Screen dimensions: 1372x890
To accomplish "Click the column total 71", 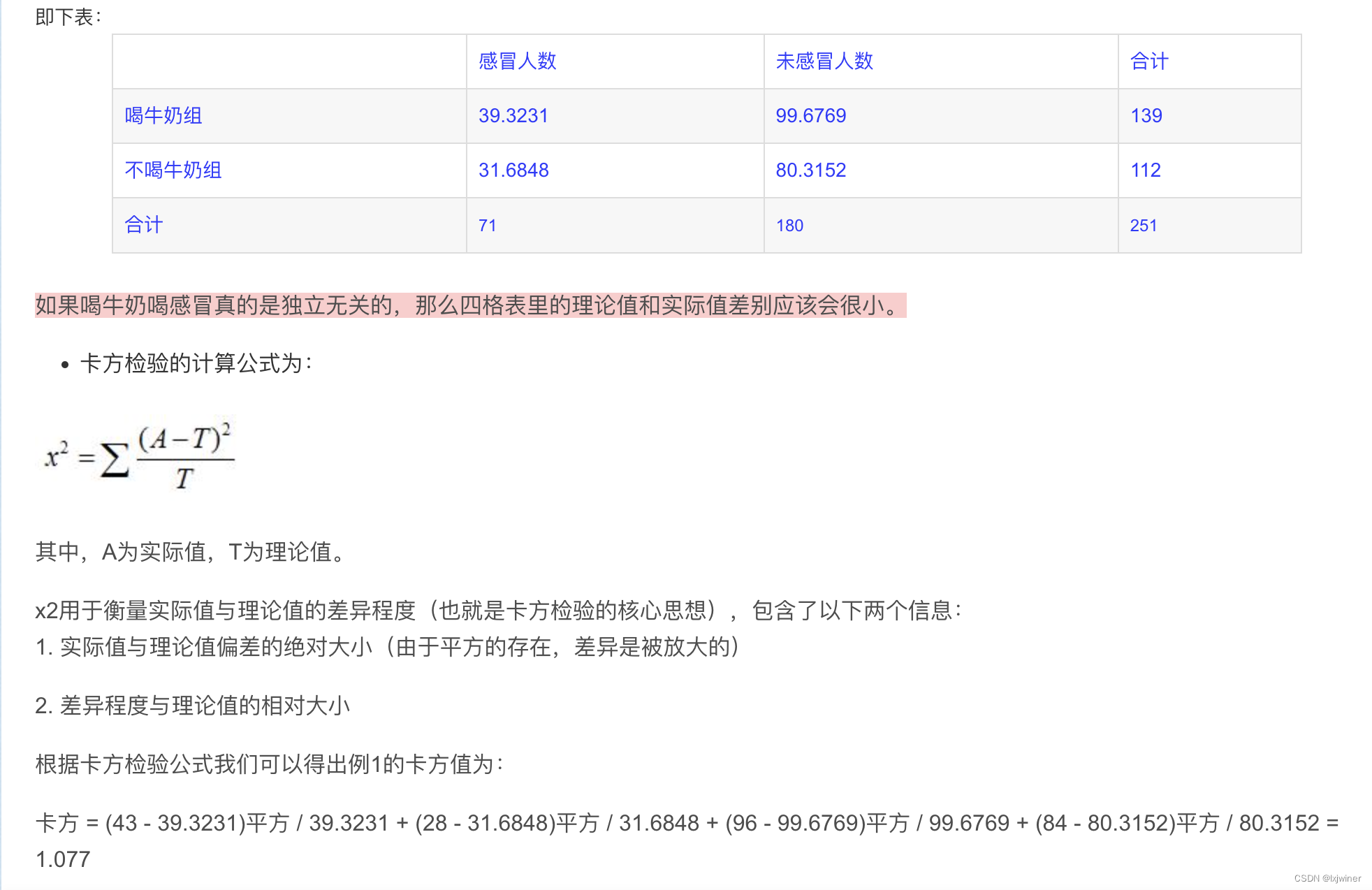I will pyautogui.click(x=488, y=226).
